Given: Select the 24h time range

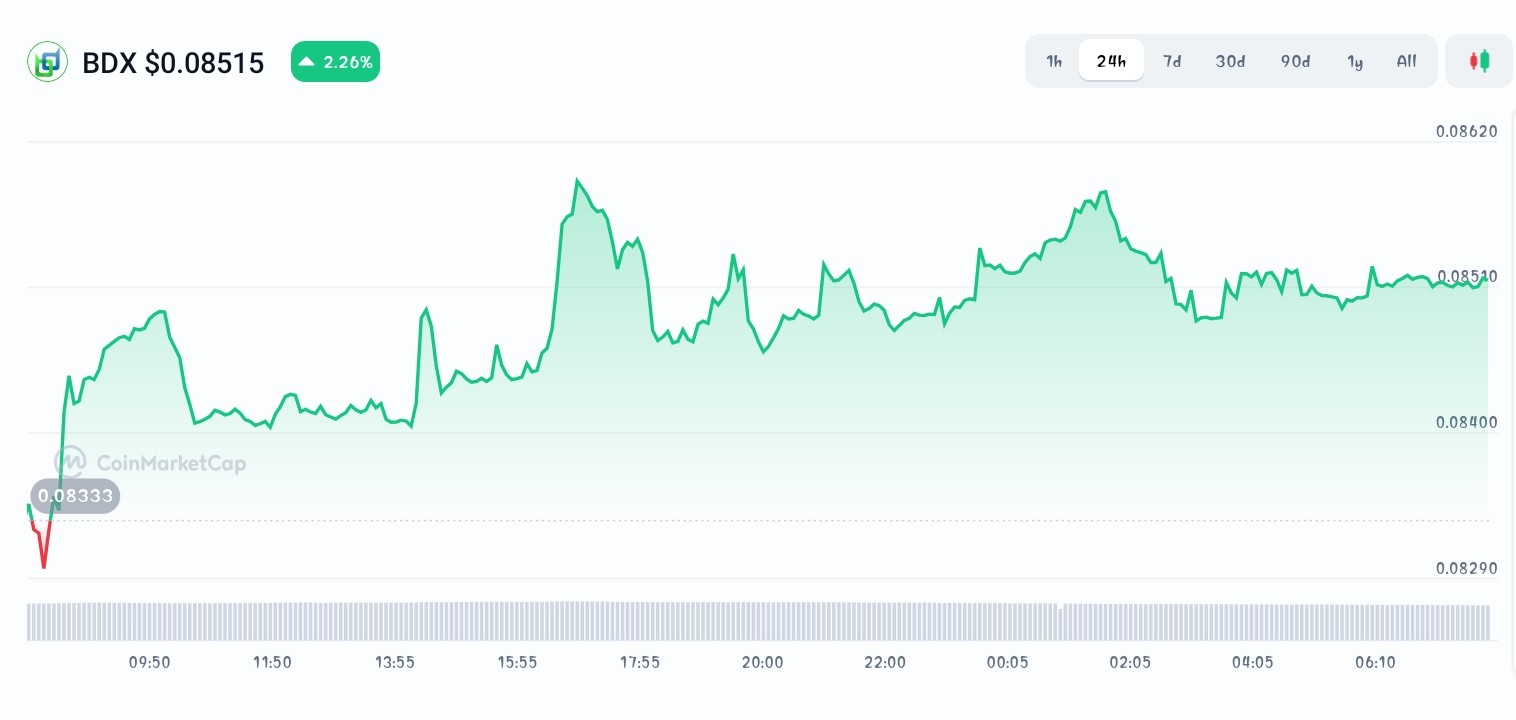Looking at the screenshot, I should click(x=1111, y=61).
